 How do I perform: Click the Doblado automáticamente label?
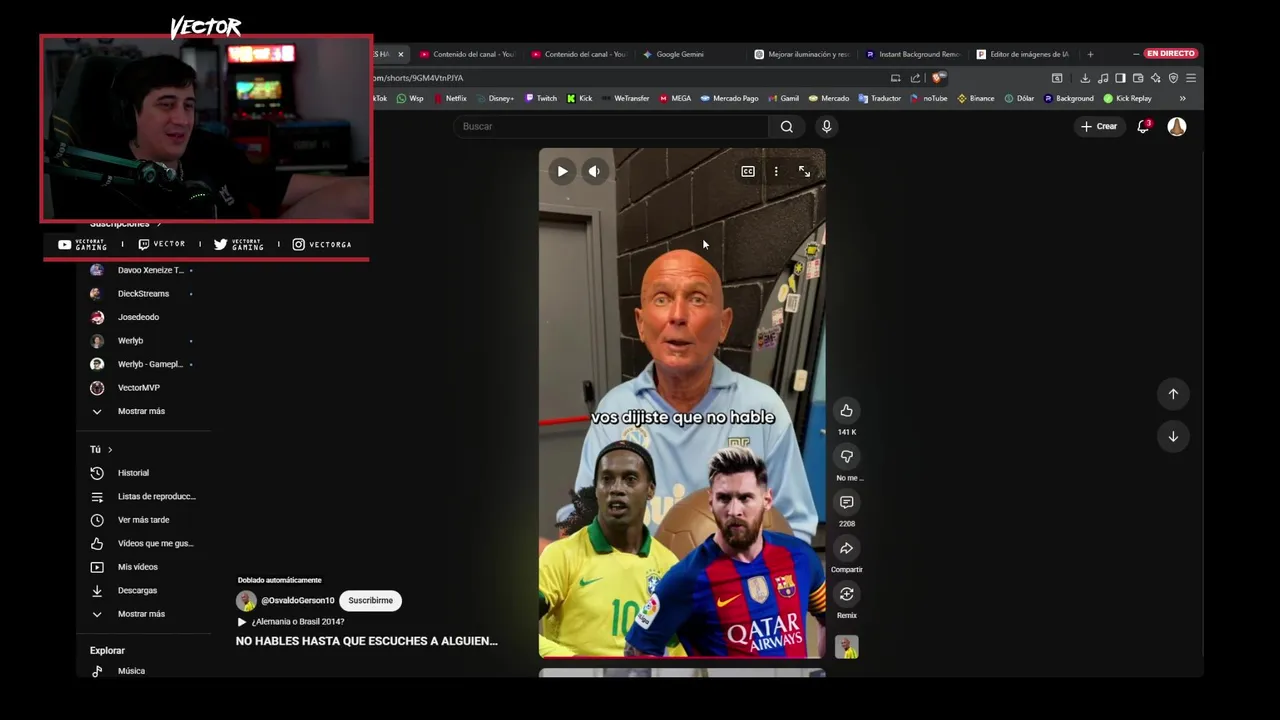click(279, 580)
